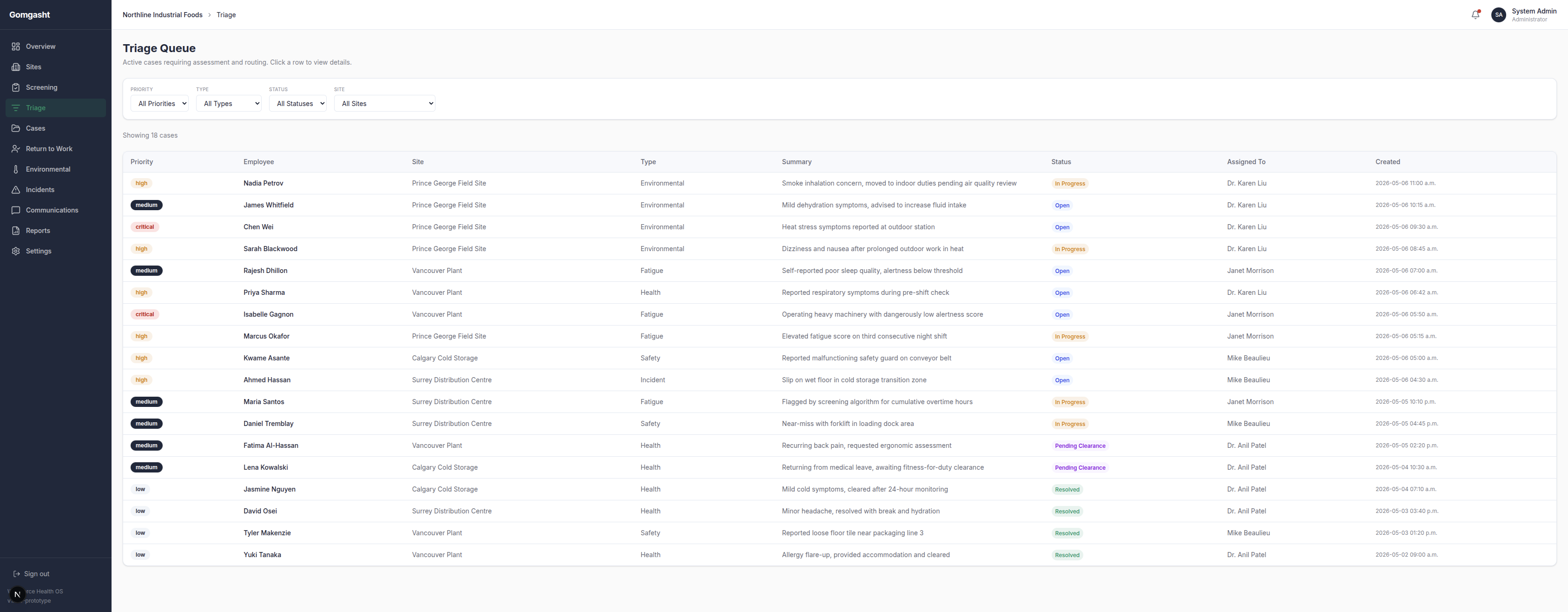Open the All Priorities dropdown

tap(159, 104)
